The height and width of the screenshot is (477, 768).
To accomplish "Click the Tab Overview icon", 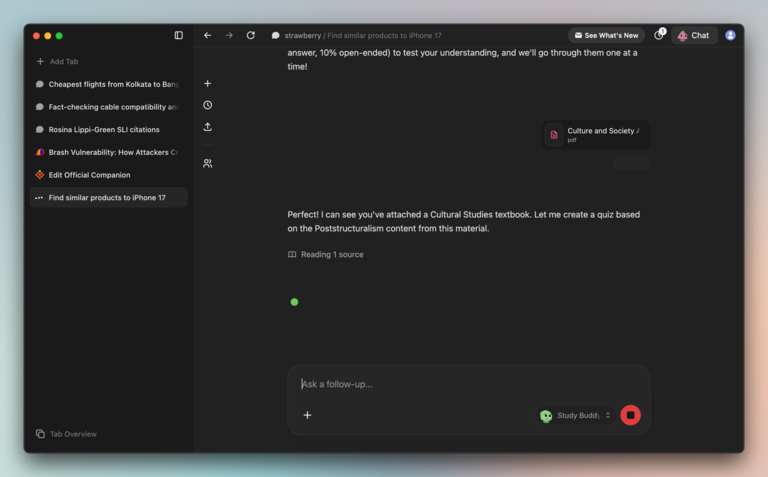I will coord(40,434).
